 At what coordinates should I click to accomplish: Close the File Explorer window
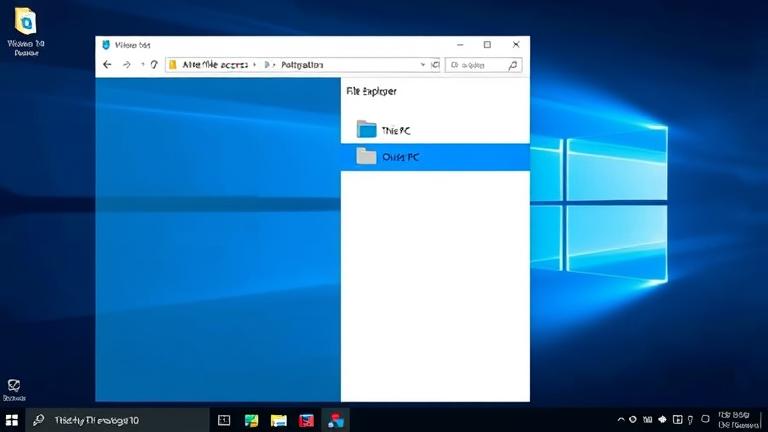(516, 45)
